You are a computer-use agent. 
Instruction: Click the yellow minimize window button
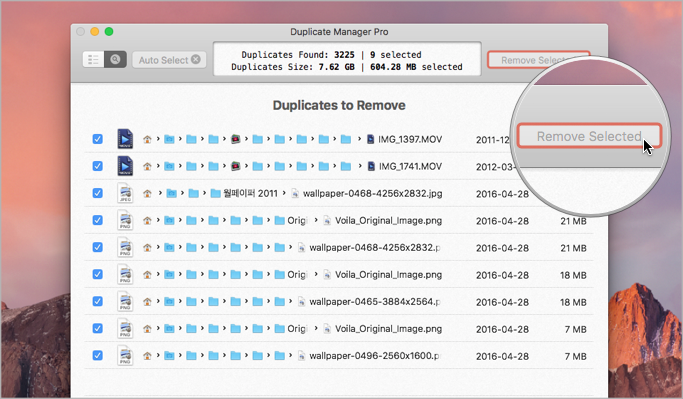coord(95,31)
